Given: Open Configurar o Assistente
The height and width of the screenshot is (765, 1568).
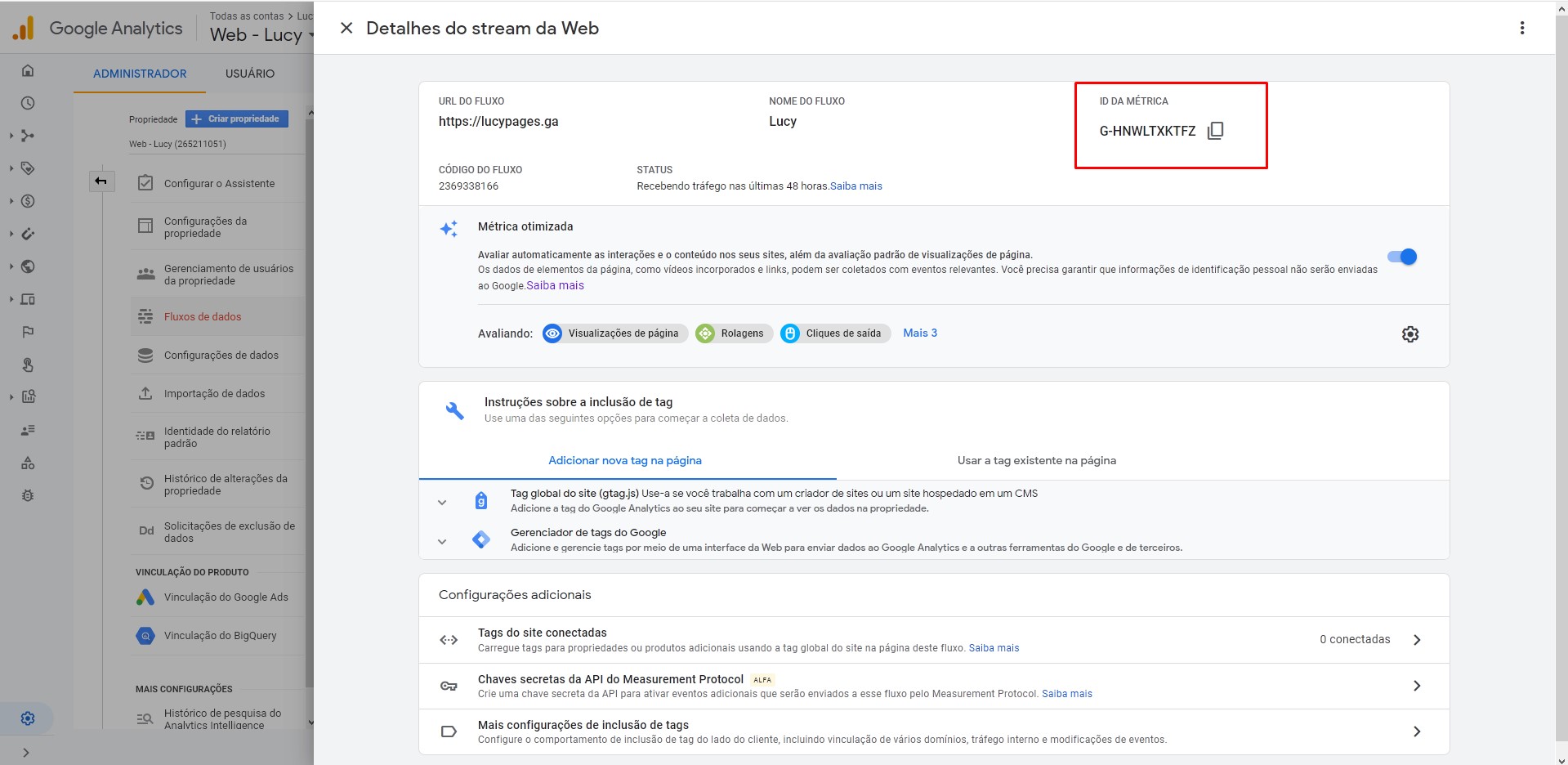Looking at the screenshot, I should tap(217, 183).
